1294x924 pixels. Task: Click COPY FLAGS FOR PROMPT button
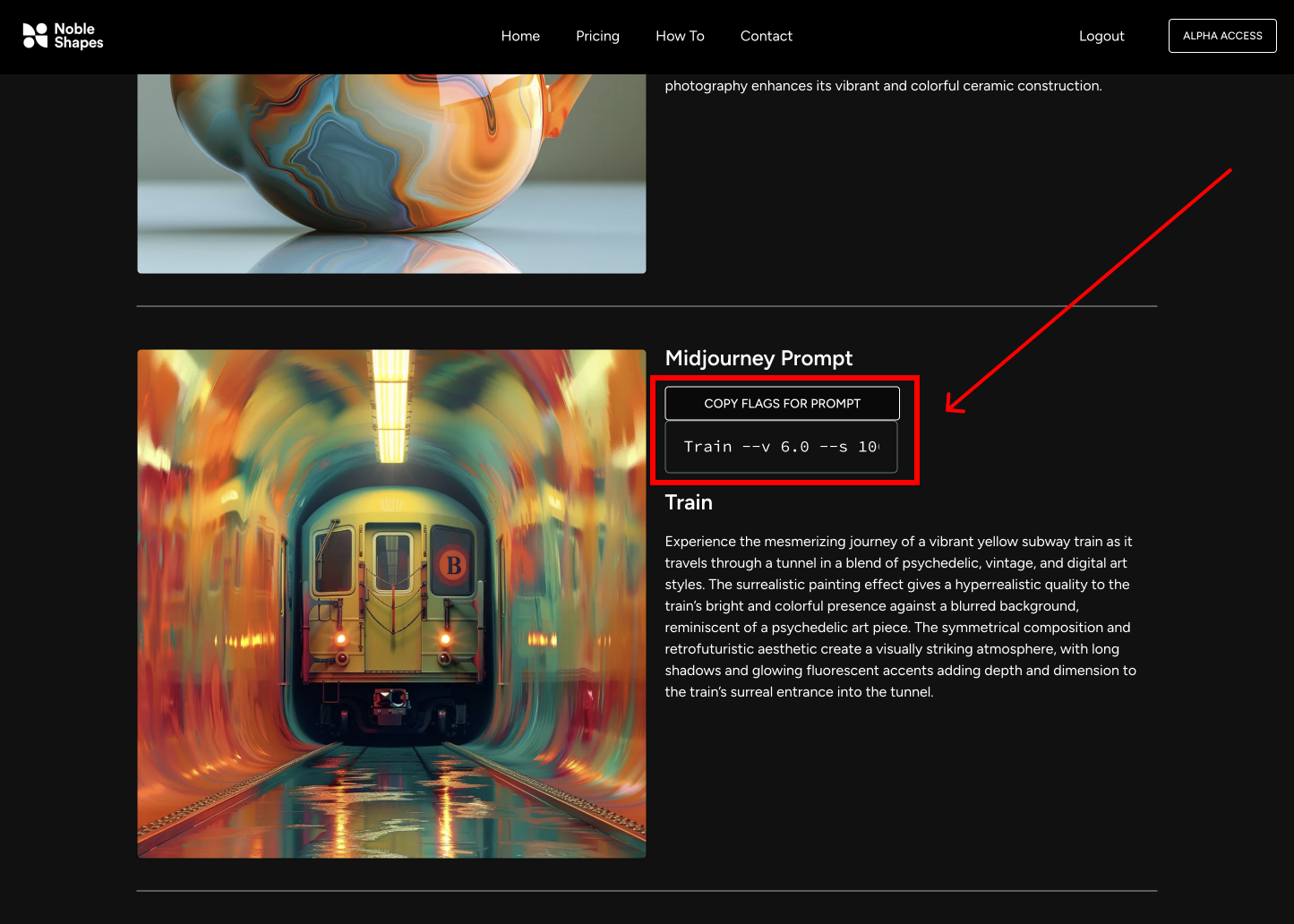[782, 404]
